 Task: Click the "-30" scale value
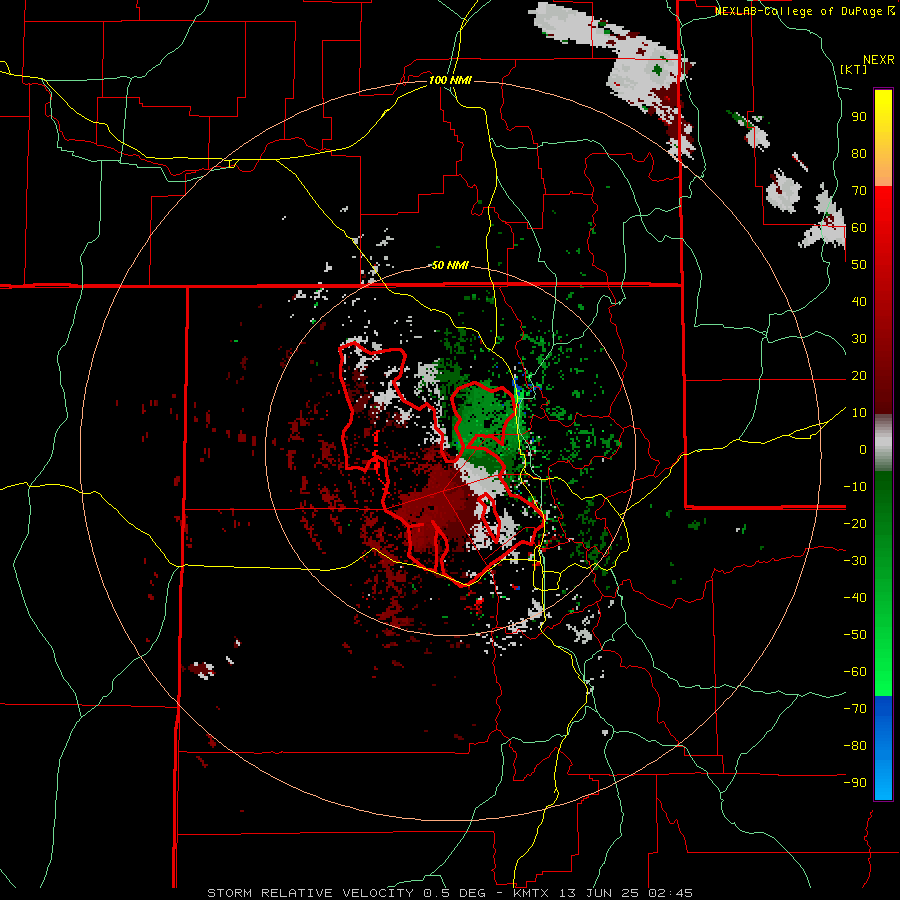click(x=855, y=561)
